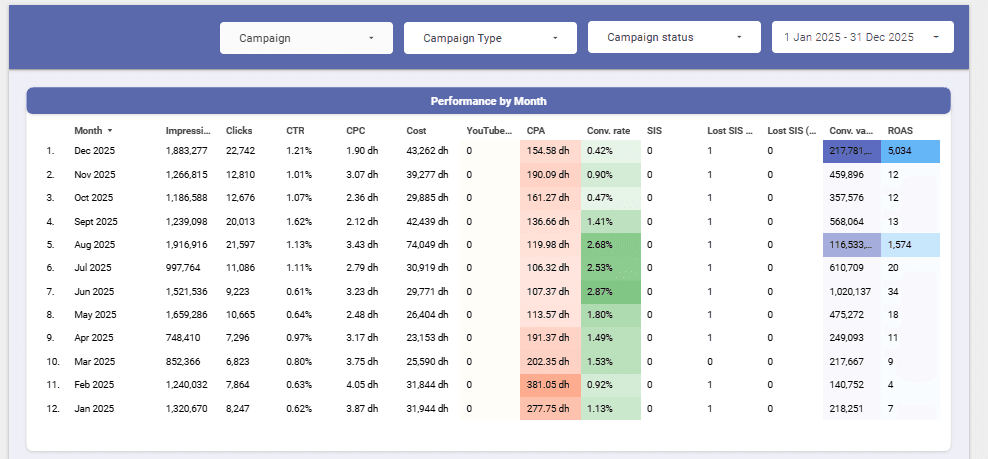
Task: Click the 277.75 dh CPA cell
Action: click(x=550, y=409)
